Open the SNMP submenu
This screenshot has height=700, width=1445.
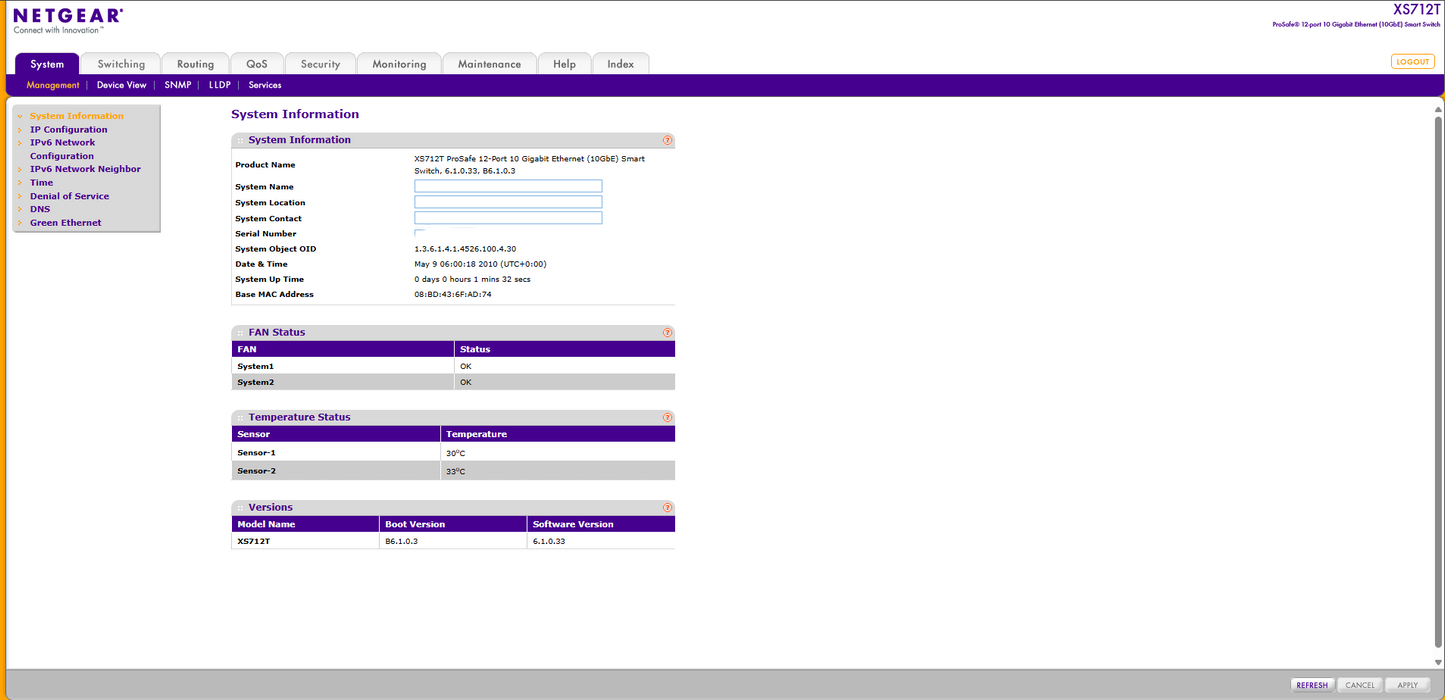pyautogui.click(x=178, y=85)
